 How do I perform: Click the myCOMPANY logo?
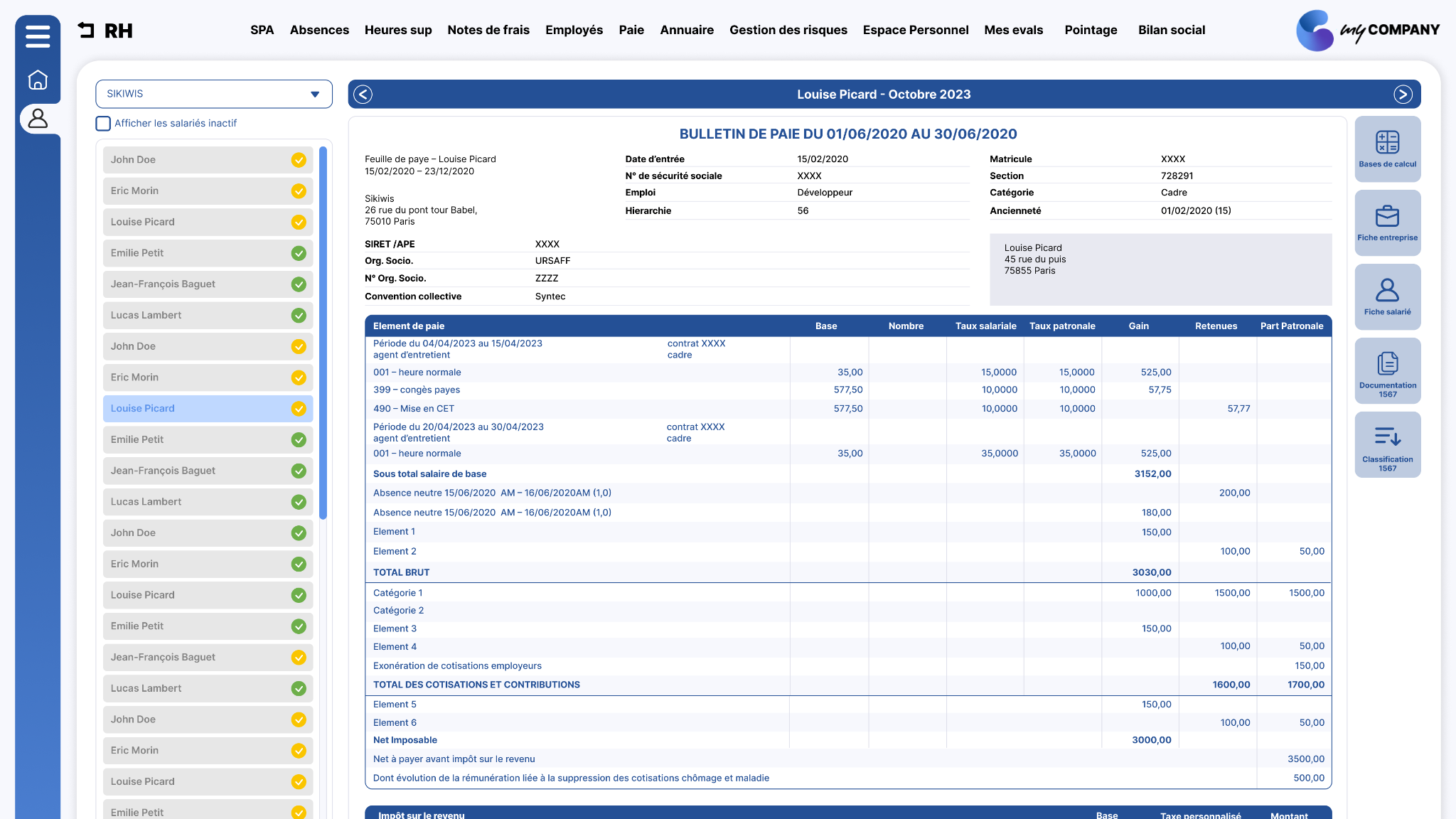[1367, 31]
